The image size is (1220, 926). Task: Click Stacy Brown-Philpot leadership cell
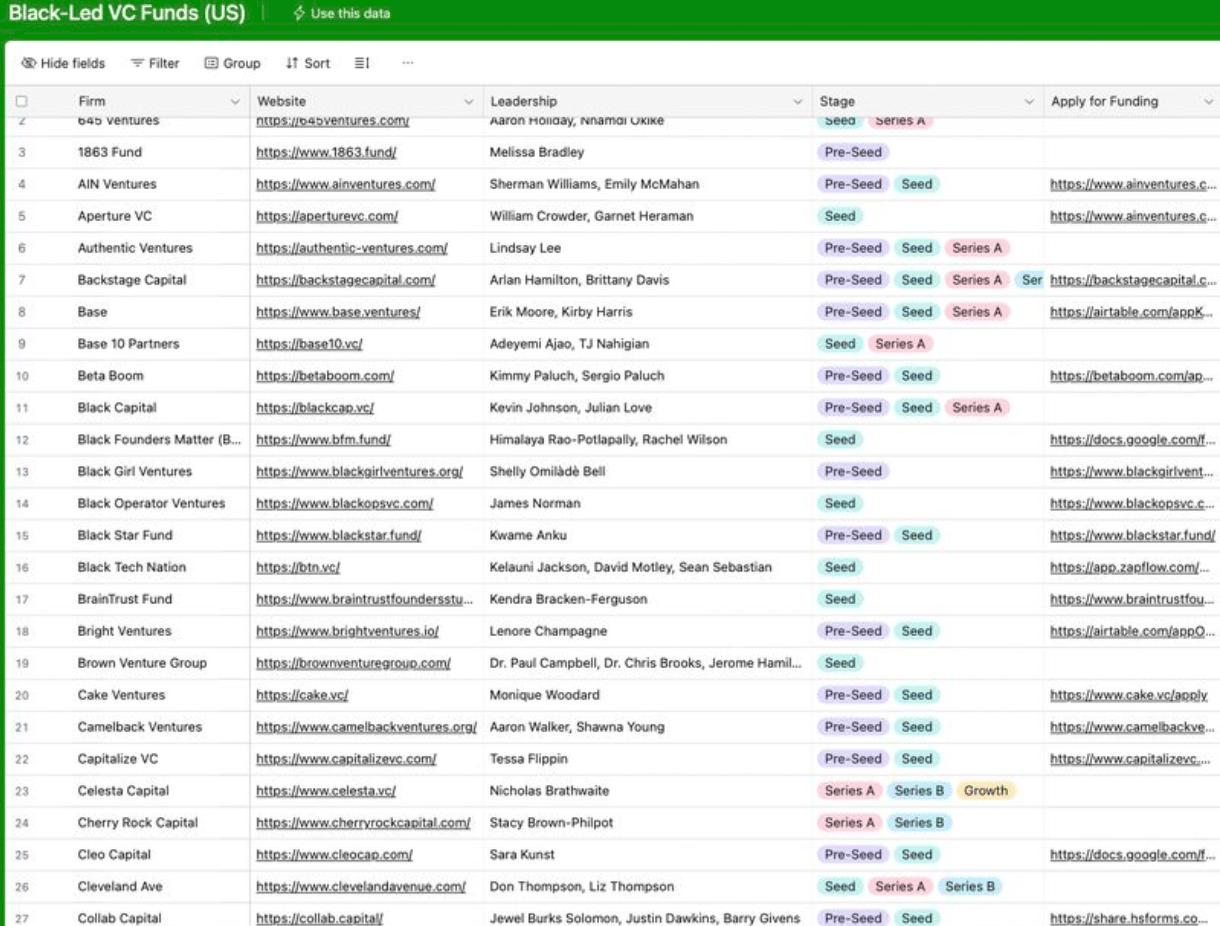coord(647,823)
